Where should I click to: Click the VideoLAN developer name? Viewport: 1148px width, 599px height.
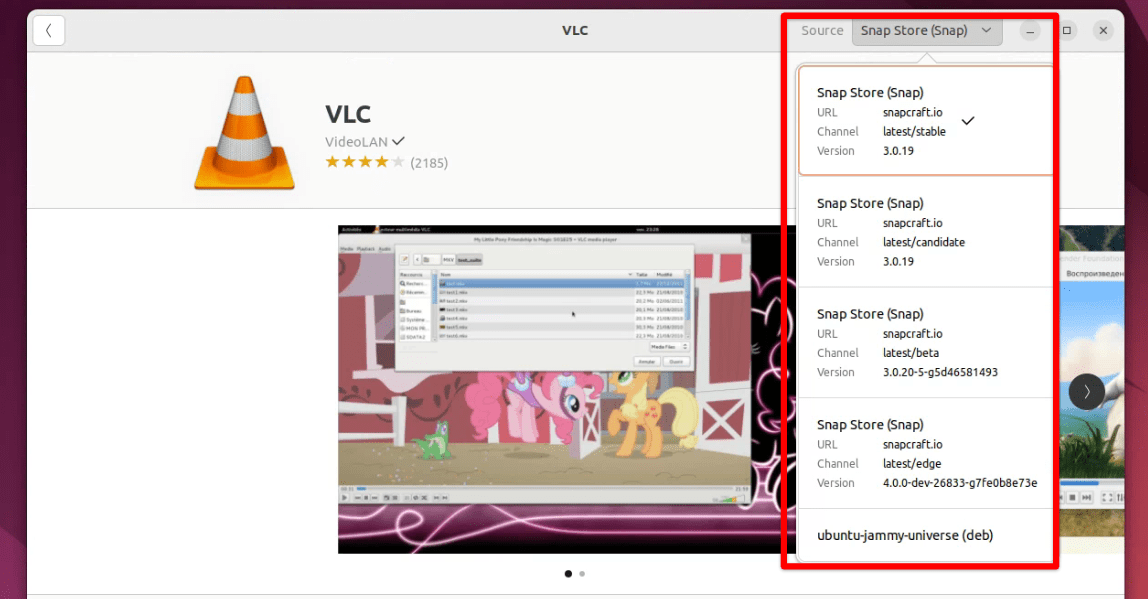(x=357, y=142)
